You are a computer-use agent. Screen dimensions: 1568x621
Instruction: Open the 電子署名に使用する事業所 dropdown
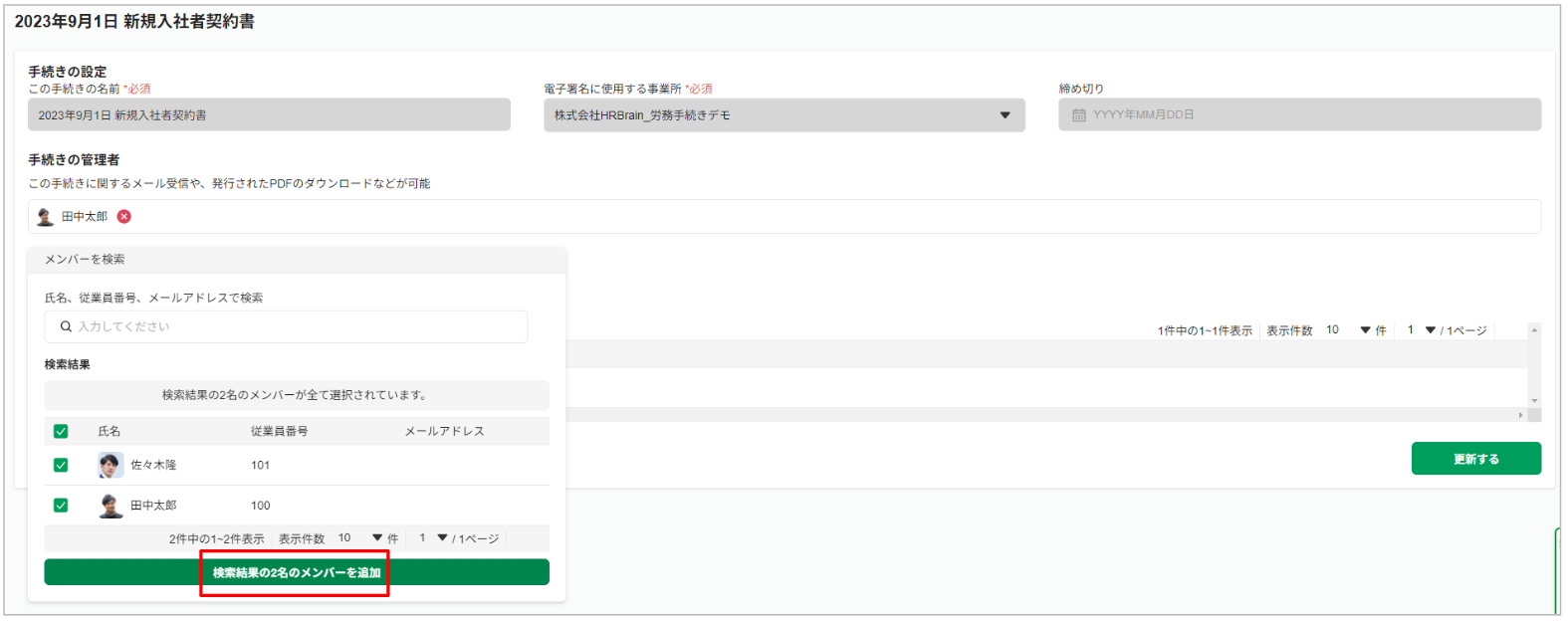784,115
